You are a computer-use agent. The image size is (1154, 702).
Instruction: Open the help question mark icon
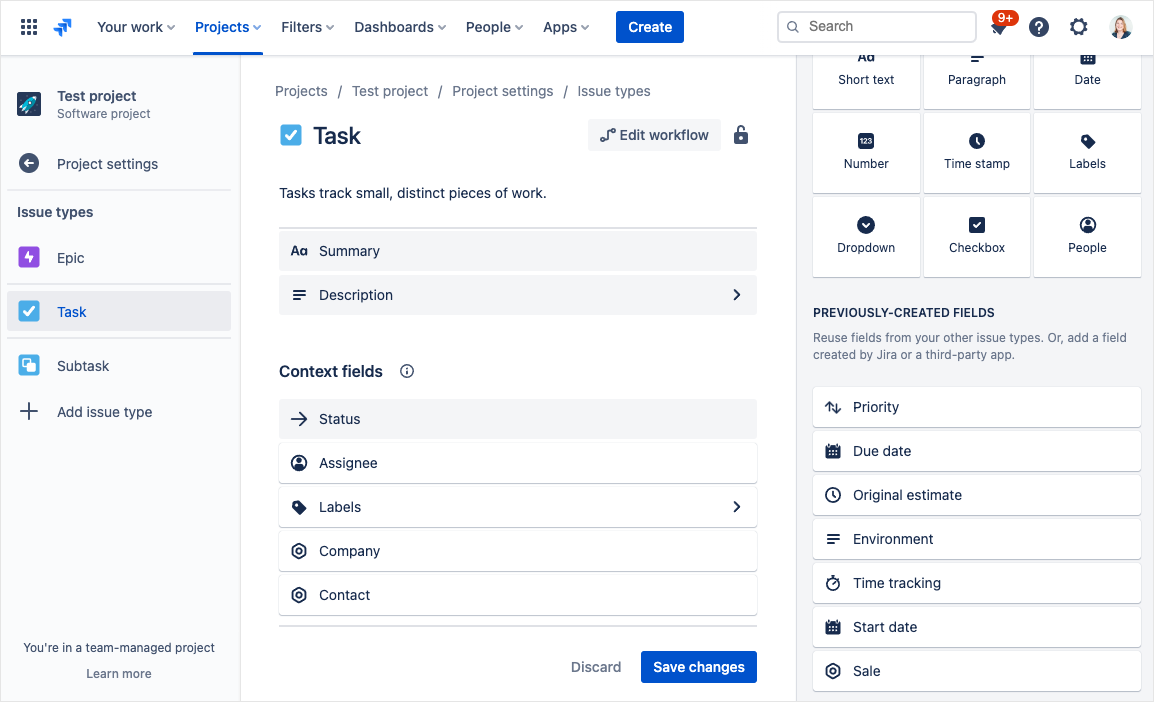1039,27
